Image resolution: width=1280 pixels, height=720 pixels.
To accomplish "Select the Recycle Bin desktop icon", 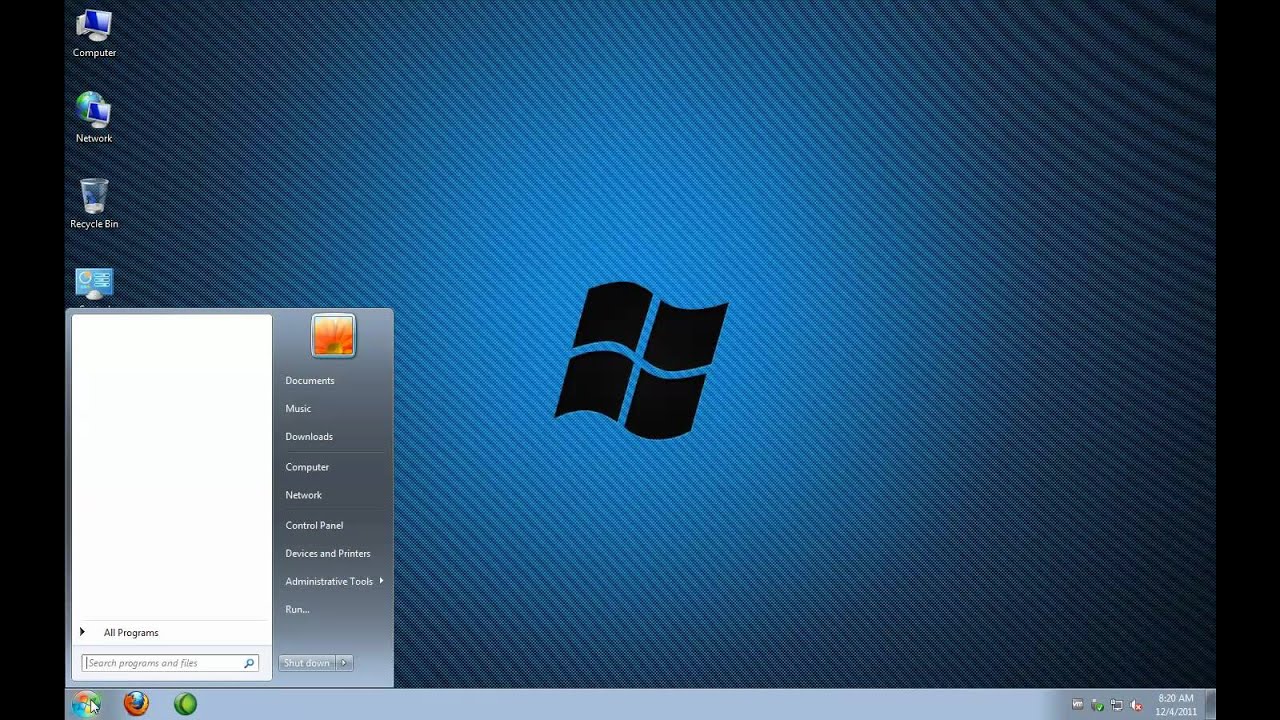I will [x=94, y=204].
